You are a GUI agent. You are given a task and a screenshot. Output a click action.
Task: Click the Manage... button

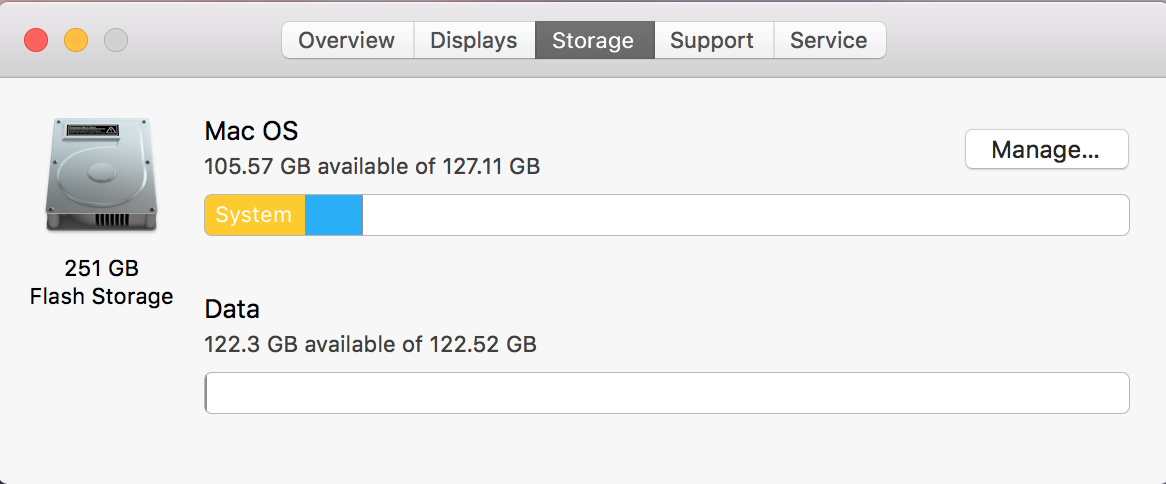coord(1046,150)
